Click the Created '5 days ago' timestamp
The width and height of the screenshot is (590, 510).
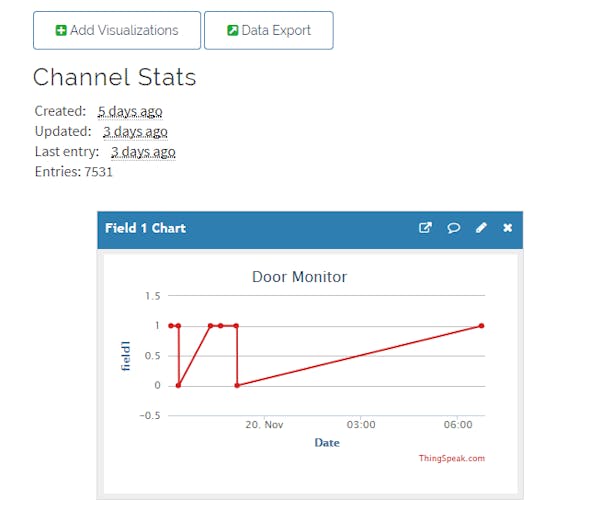(x=130, y=111)
